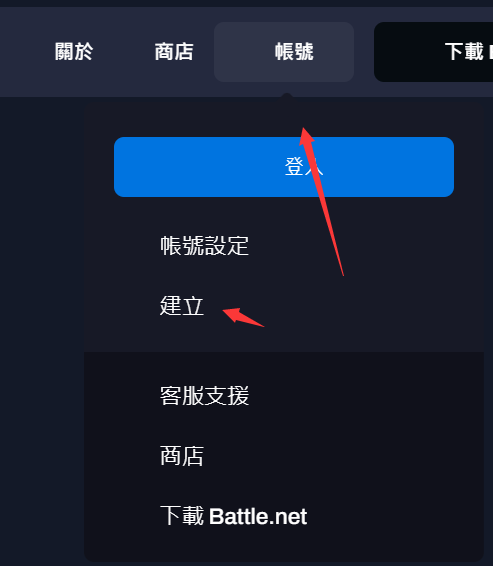Collapse the 帳號 account dropdown
This screenshot has width=493, height=566.
[x=284, y=52]
